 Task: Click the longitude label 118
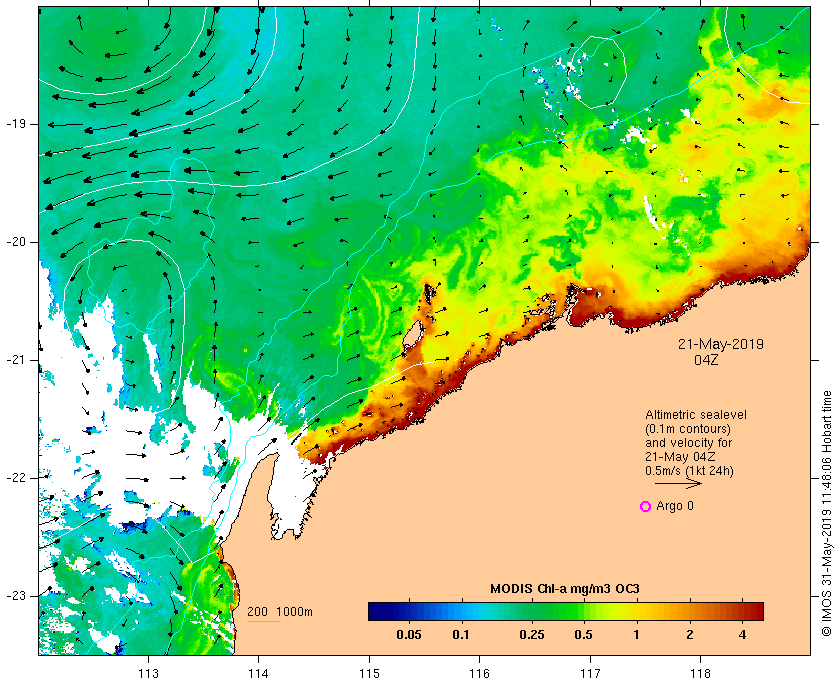tap(701, 673)
